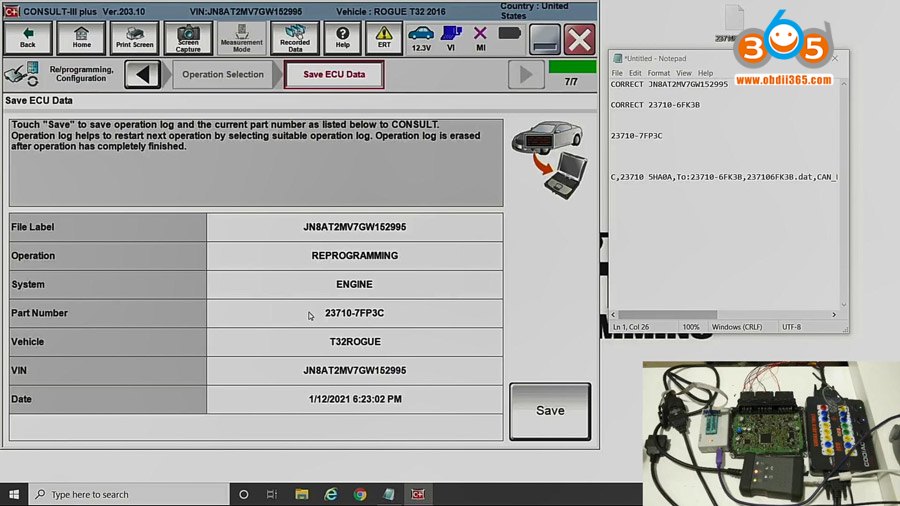Click Notepad line 23710-7FP3C
Viewport: 900px width, 506px height.
pyautogui.click(x=637, y=136)
